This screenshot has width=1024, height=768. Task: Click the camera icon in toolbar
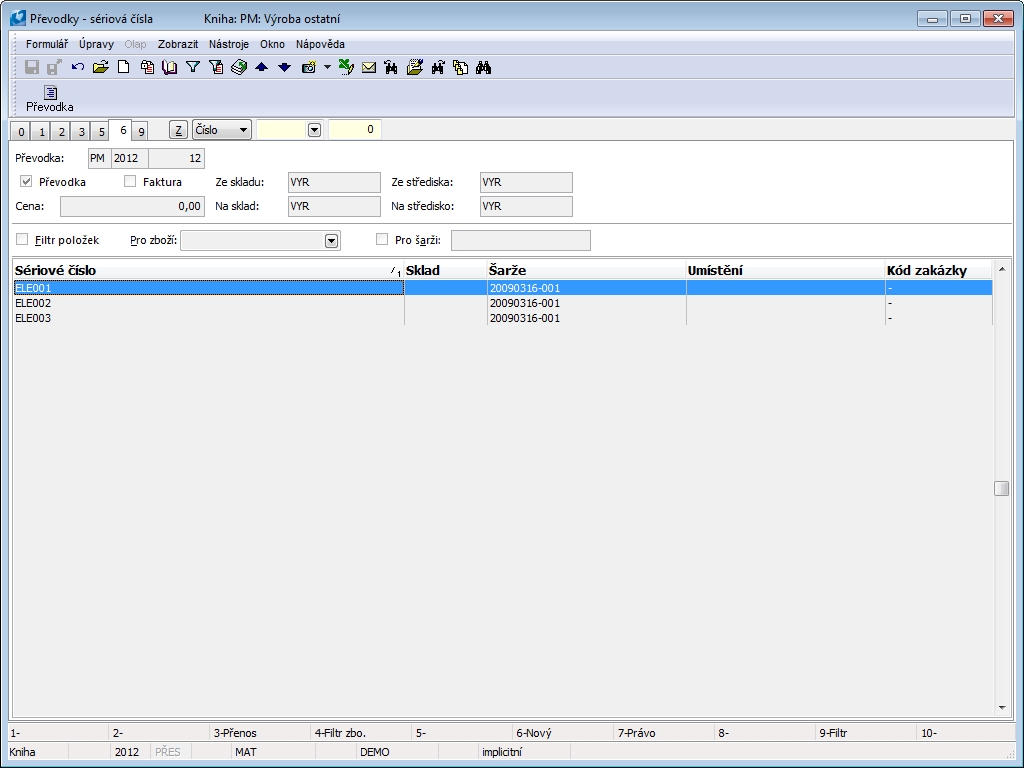[309, 68]
